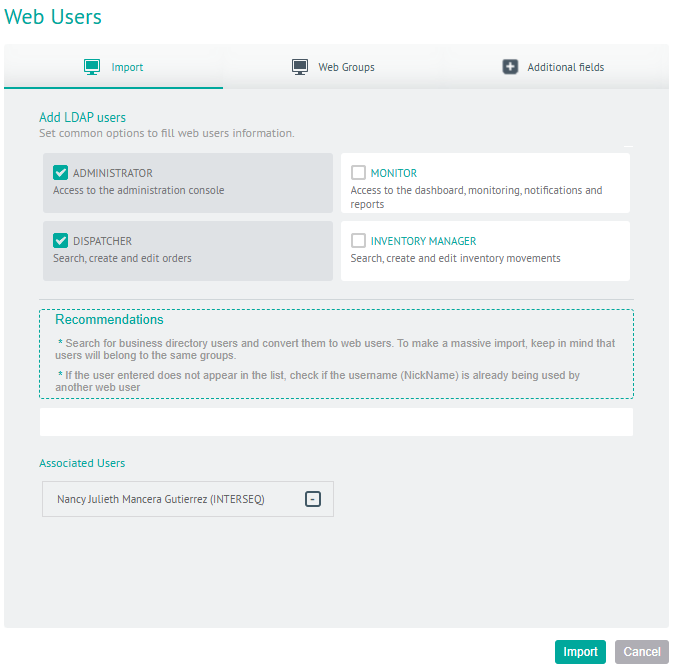Select the Import tab label

pyautogui.click(x=127, y=68)
